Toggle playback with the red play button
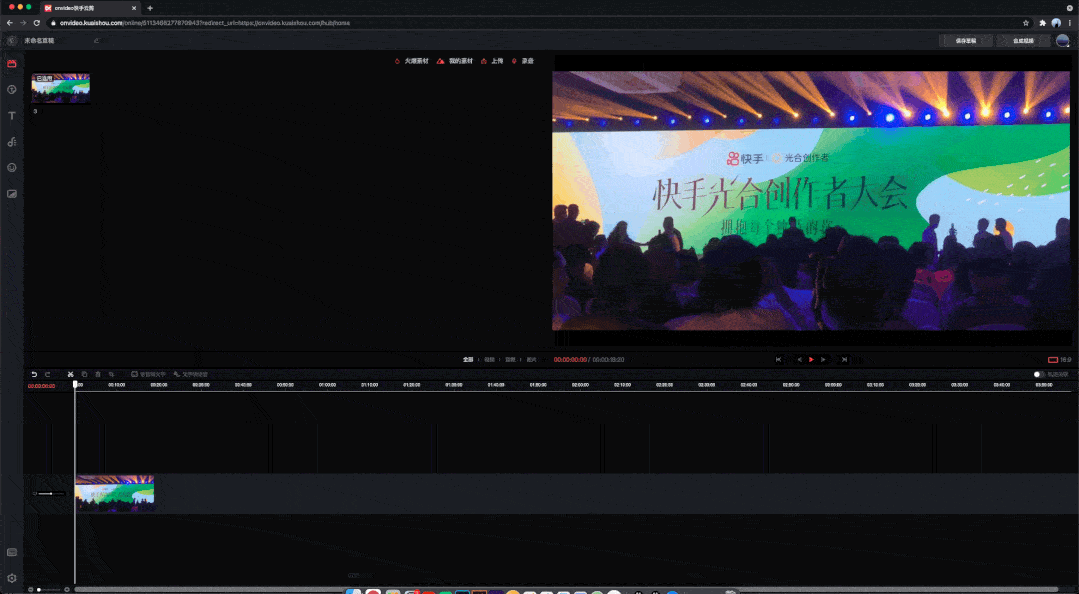 click(x=810, y=359)
